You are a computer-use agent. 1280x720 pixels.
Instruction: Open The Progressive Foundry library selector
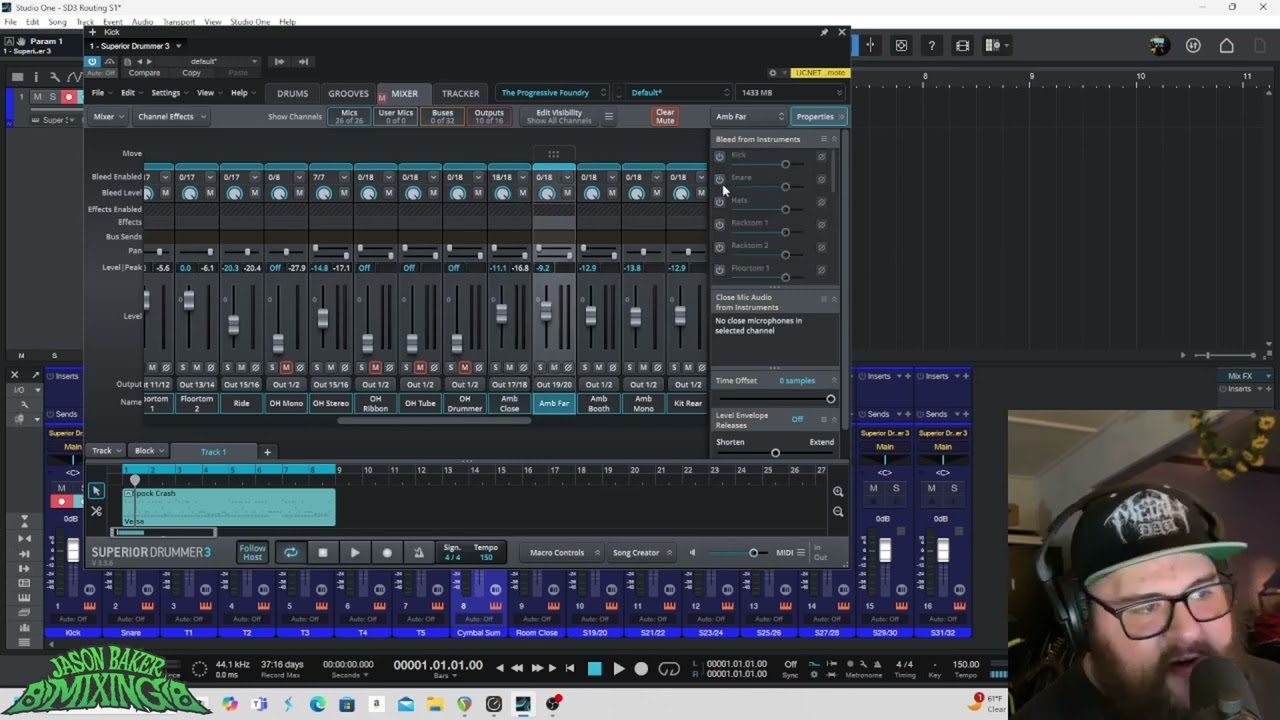click(553, 92)
